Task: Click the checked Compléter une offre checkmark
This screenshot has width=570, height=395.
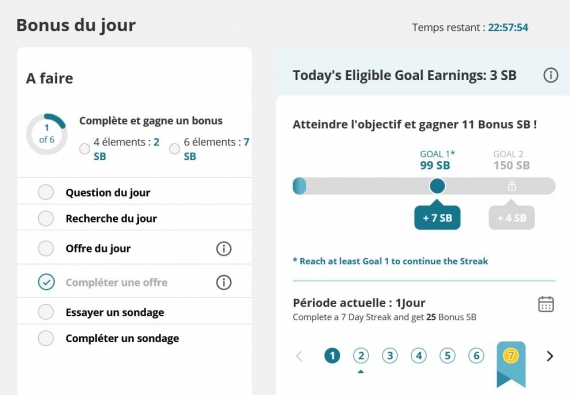Action: (x=46, y=282)
